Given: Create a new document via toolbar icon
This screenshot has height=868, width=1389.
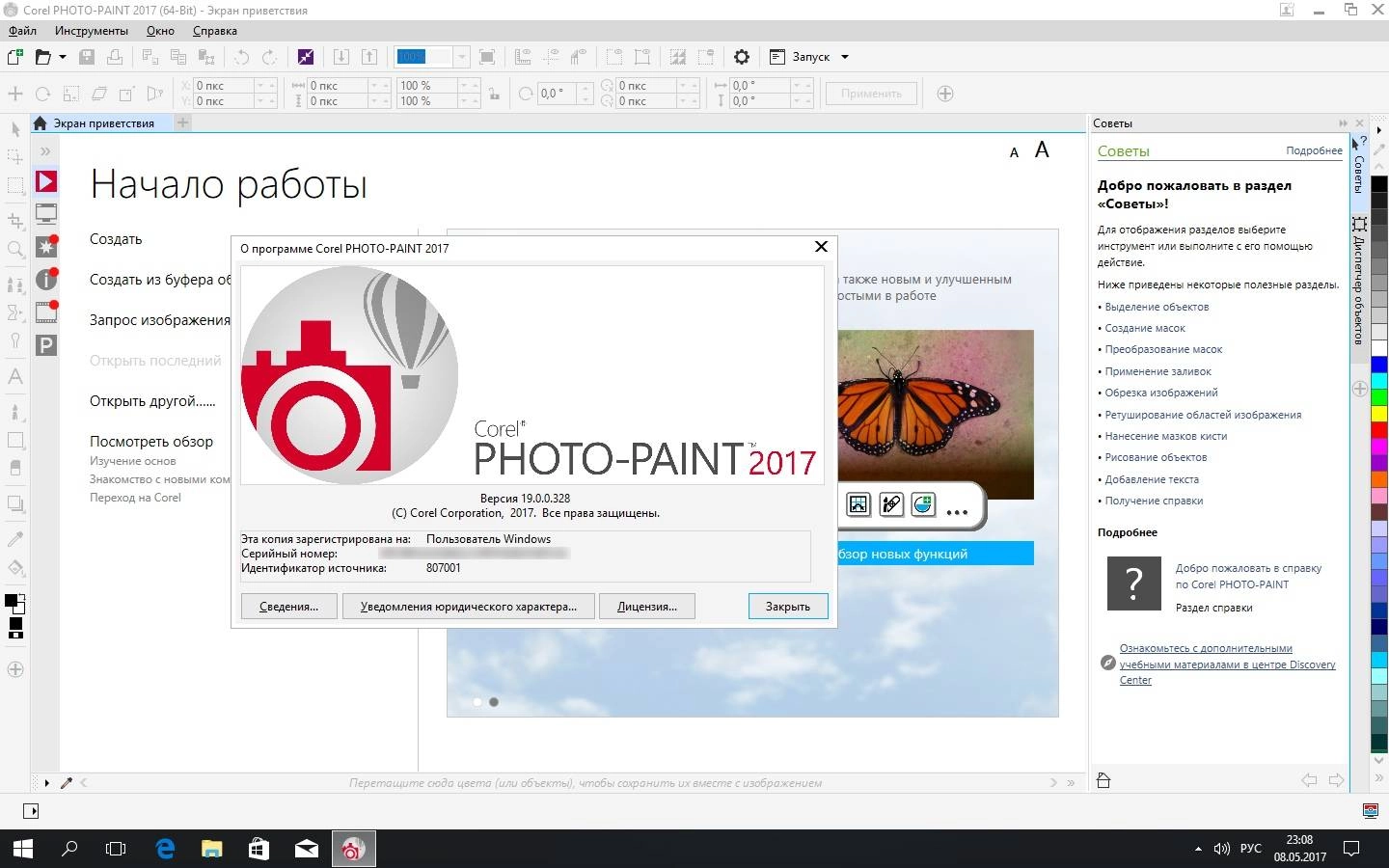Looking at the screenshot, I should [x=16, y=57].
